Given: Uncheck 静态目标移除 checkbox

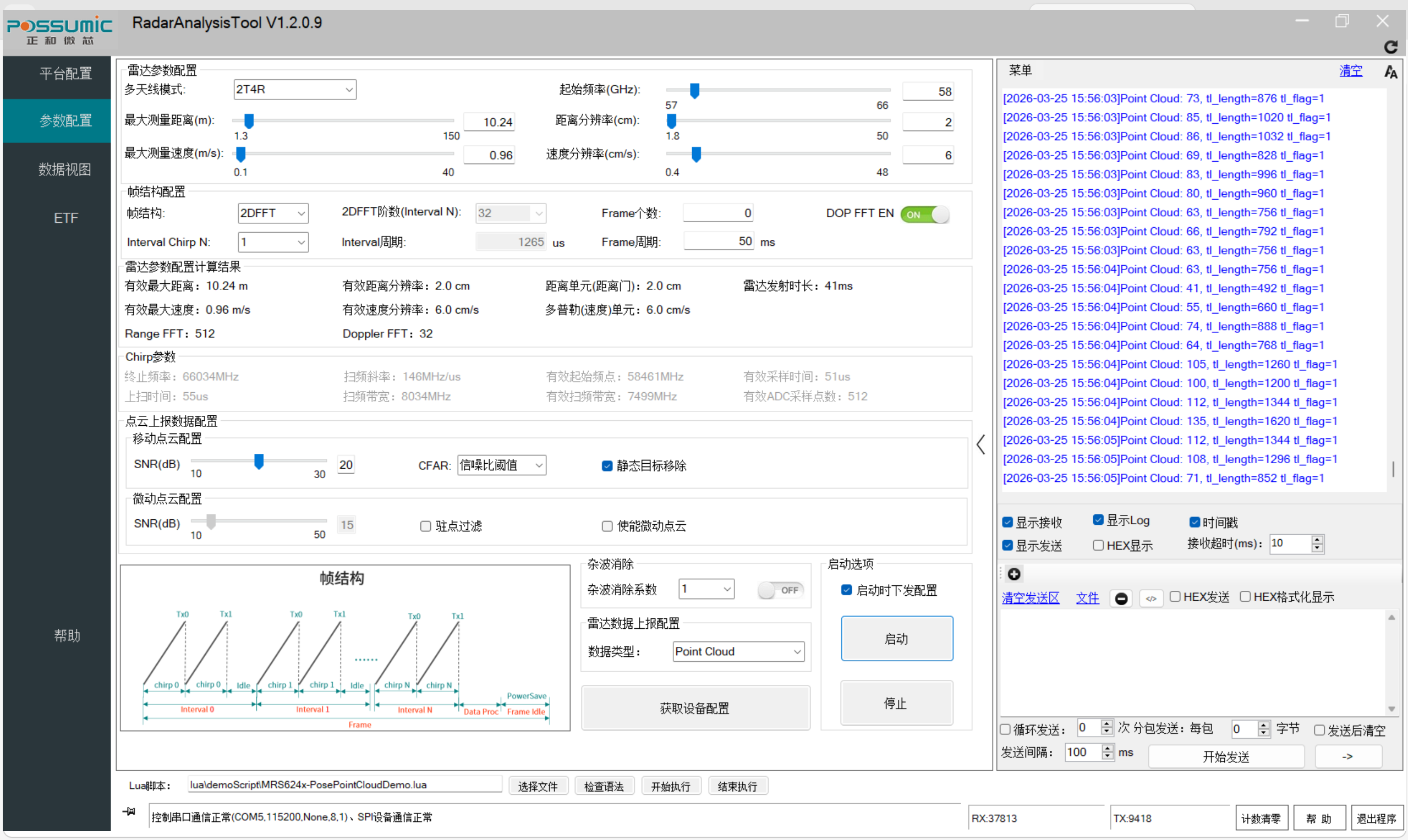Looking at the screenshot, I should 607,466.
